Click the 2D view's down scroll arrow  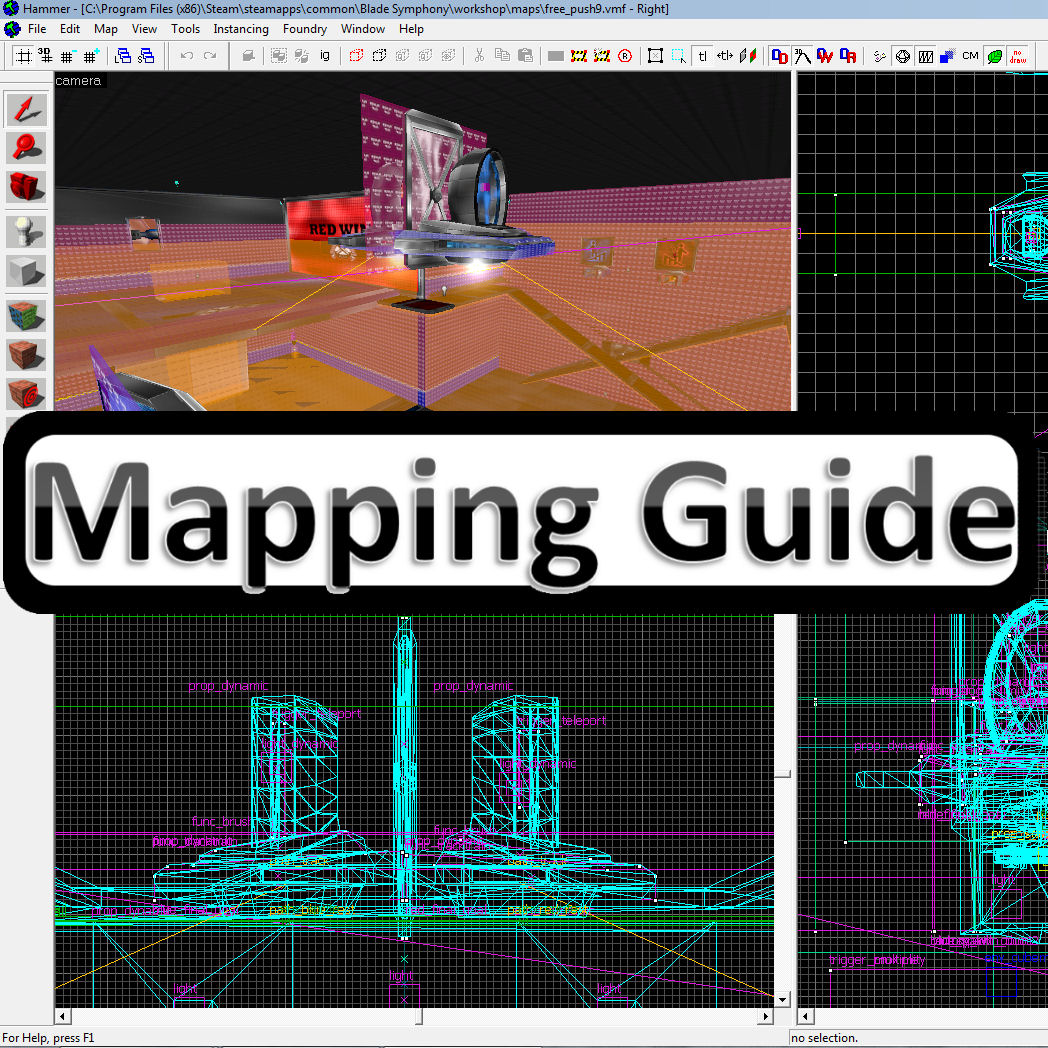click(x=783, y=998)
